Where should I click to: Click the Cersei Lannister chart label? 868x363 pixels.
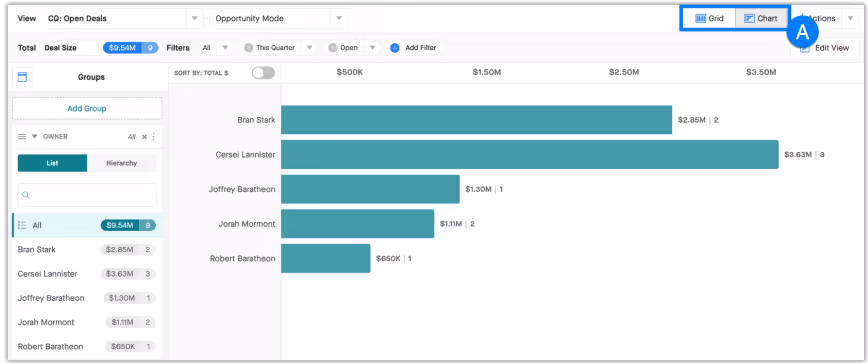click(245, 155)
